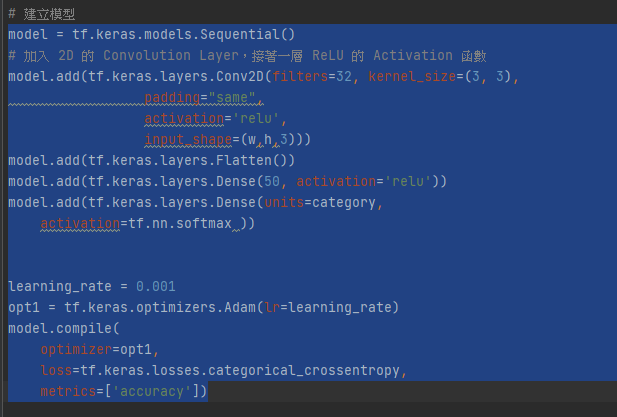Click the 'optimizer' keyword argument

point(76,349)
